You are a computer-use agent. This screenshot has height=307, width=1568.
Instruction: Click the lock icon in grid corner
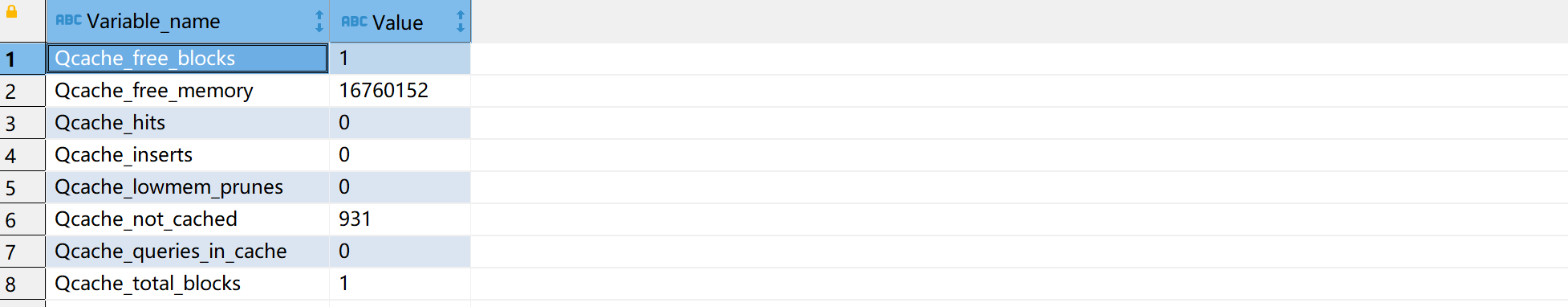[x=11, y=11]
